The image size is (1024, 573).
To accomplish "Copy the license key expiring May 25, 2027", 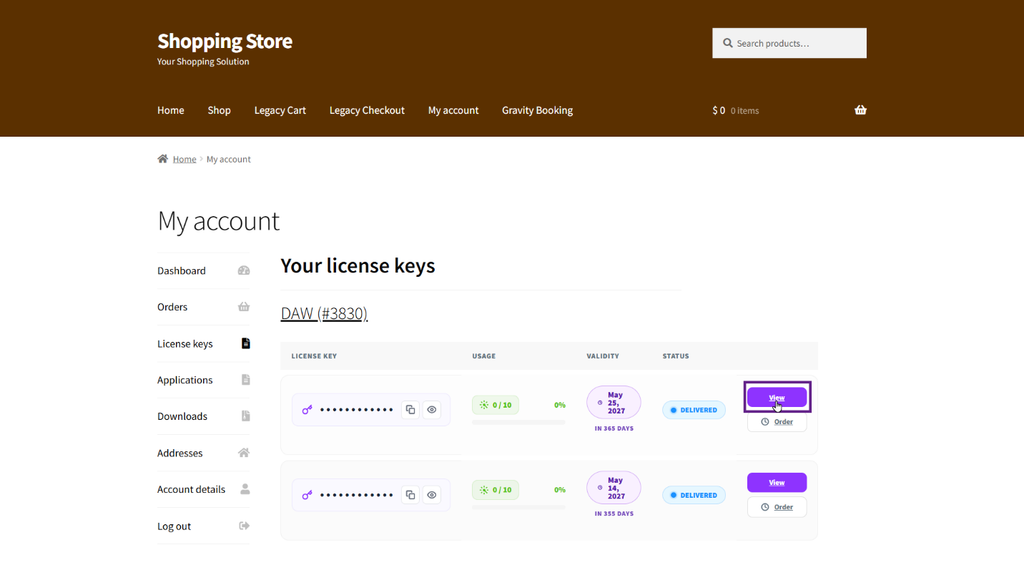I will [410, 410].
